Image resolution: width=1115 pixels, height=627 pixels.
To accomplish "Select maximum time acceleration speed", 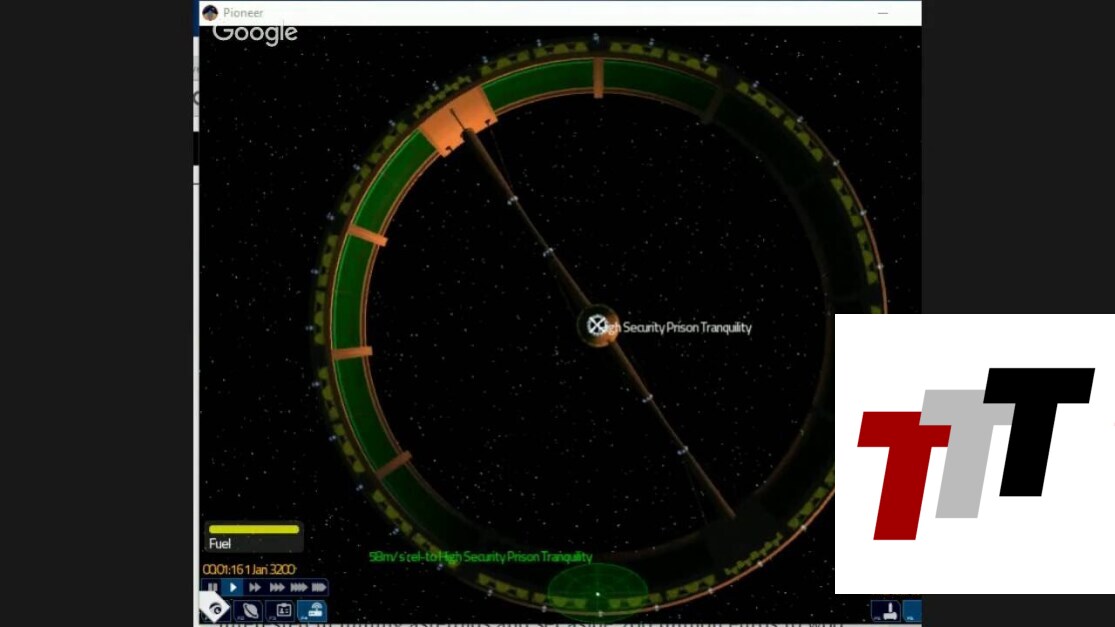I will coord(319,588).
